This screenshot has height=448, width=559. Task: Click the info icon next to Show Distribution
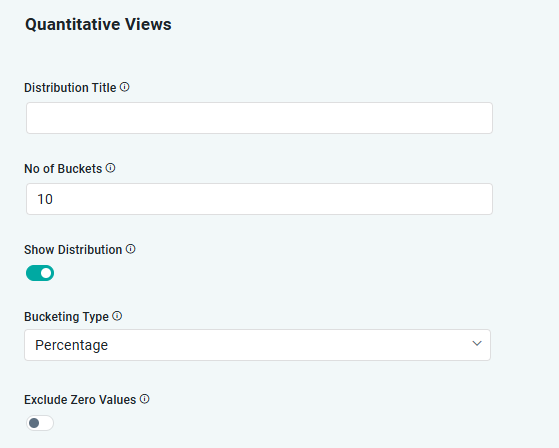[x=130, y=249]
